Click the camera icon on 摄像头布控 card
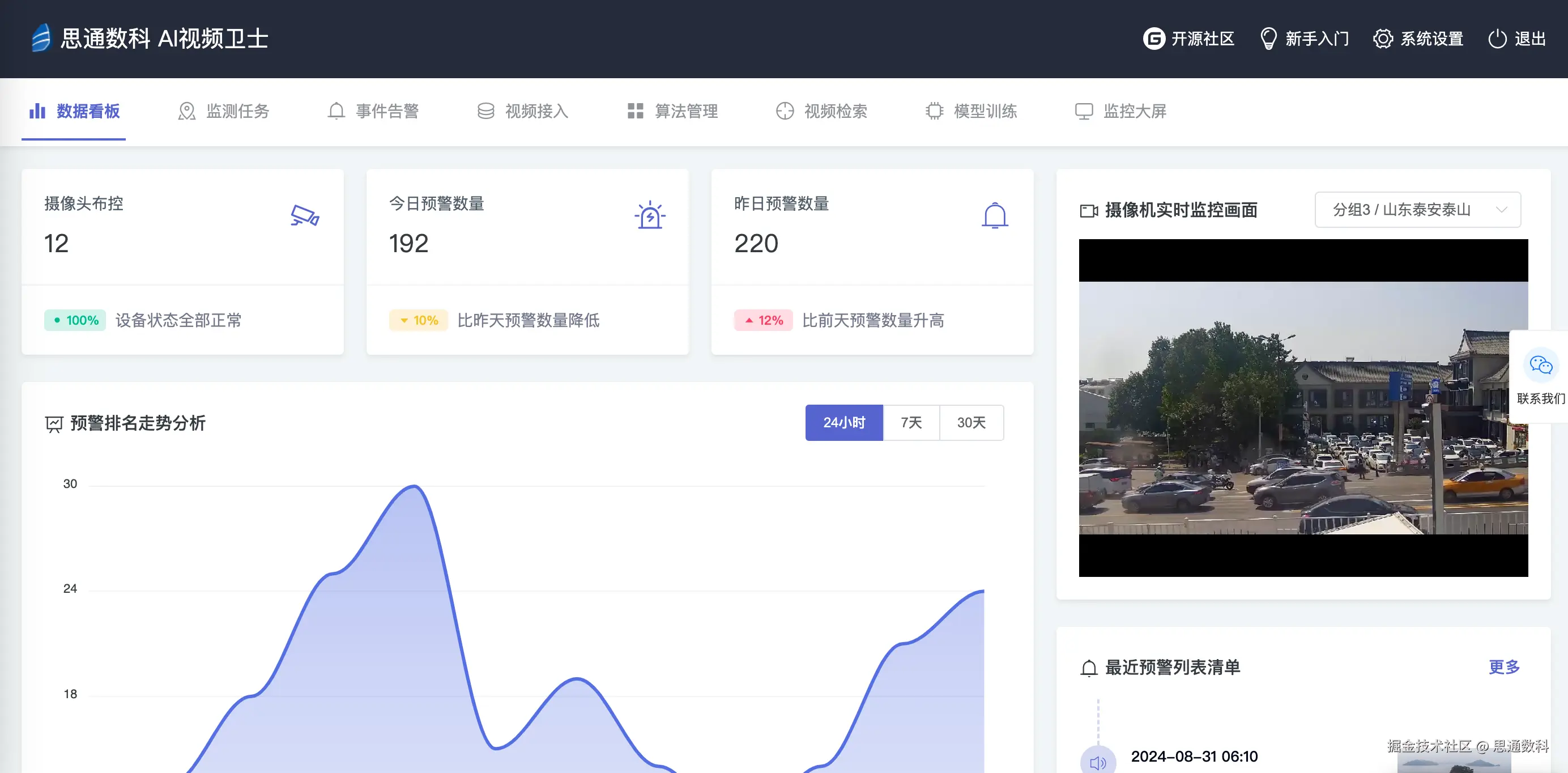The image size is (1568, 773). (304, 216)
